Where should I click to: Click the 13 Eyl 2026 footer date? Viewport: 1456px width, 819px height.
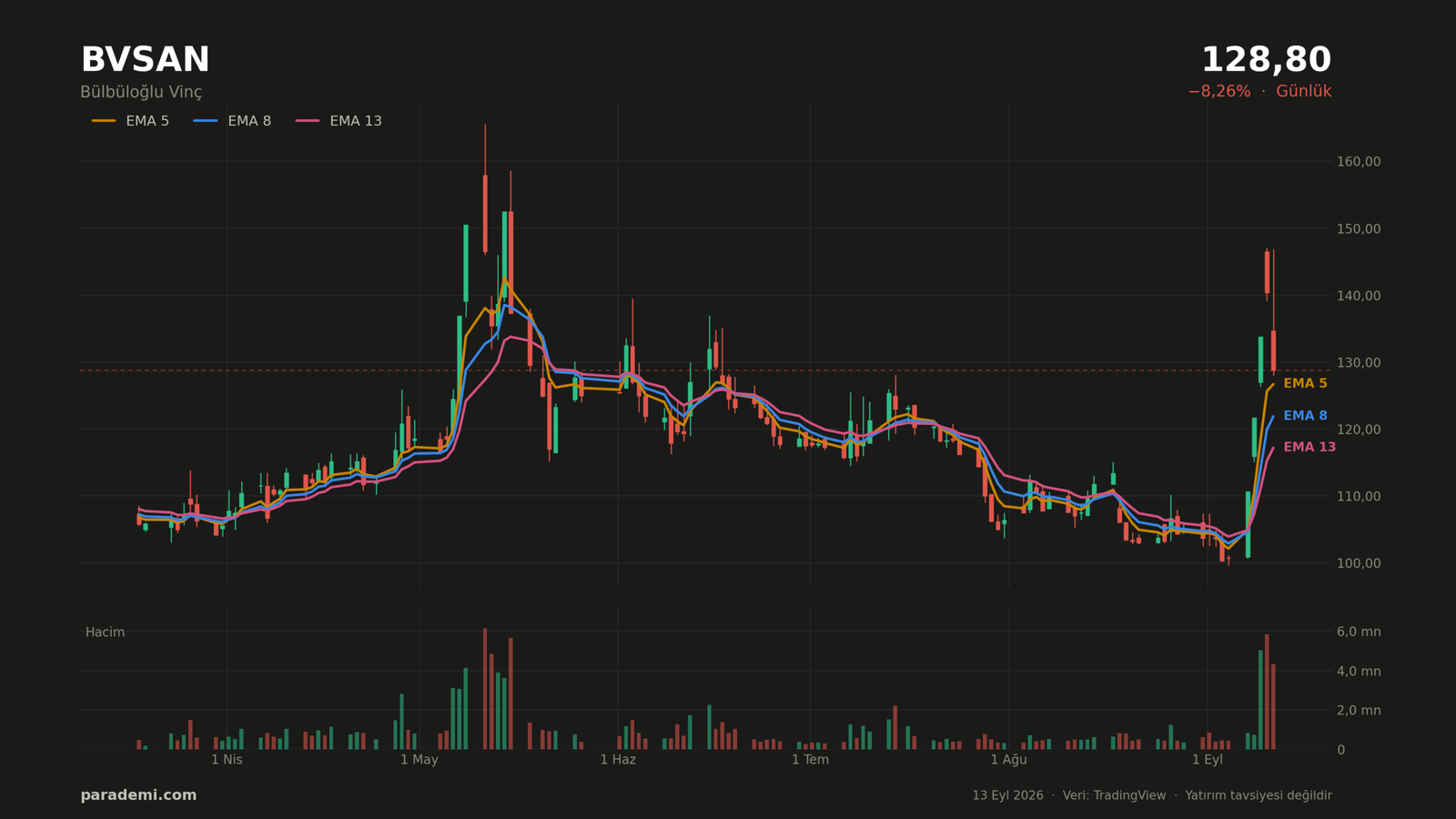click(1007, 795)
